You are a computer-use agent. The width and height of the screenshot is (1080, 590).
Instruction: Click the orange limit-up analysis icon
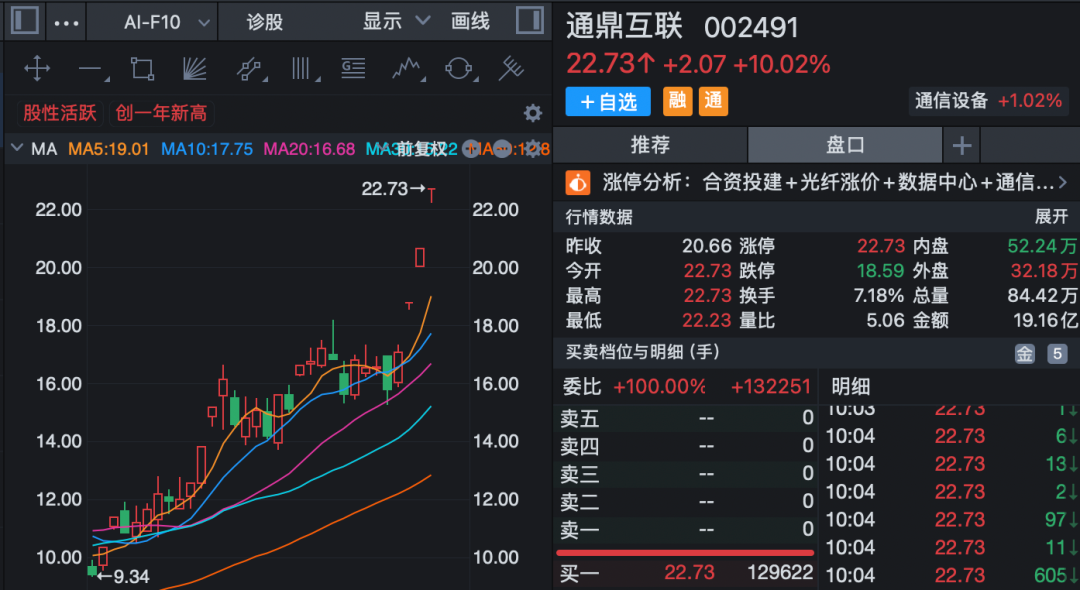click(x=578, y=182)
